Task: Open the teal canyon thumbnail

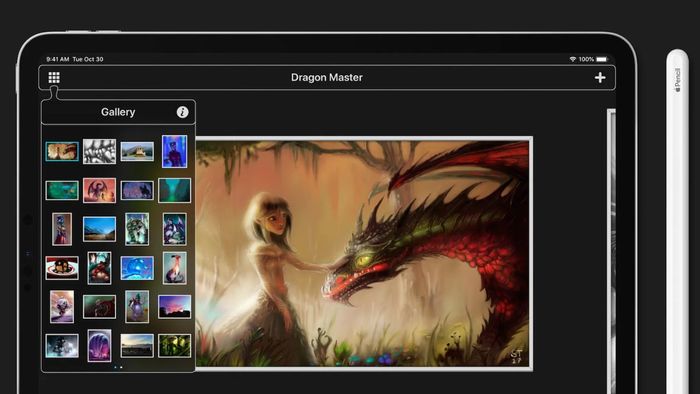Action: coord(175,191)
